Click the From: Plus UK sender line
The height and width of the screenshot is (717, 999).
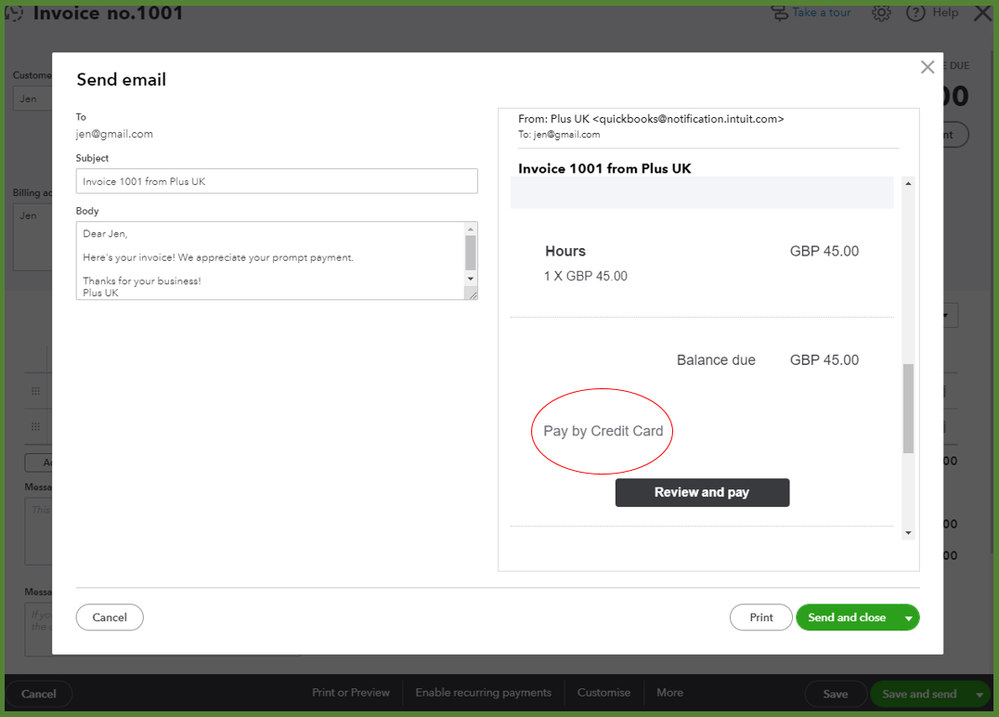650,119
